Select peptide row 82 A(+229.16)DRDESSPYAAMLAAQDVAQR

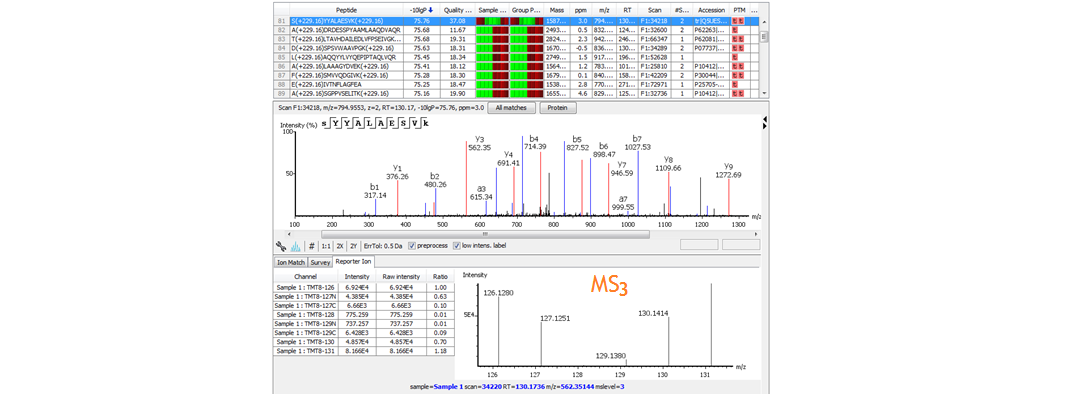[517, 31]
